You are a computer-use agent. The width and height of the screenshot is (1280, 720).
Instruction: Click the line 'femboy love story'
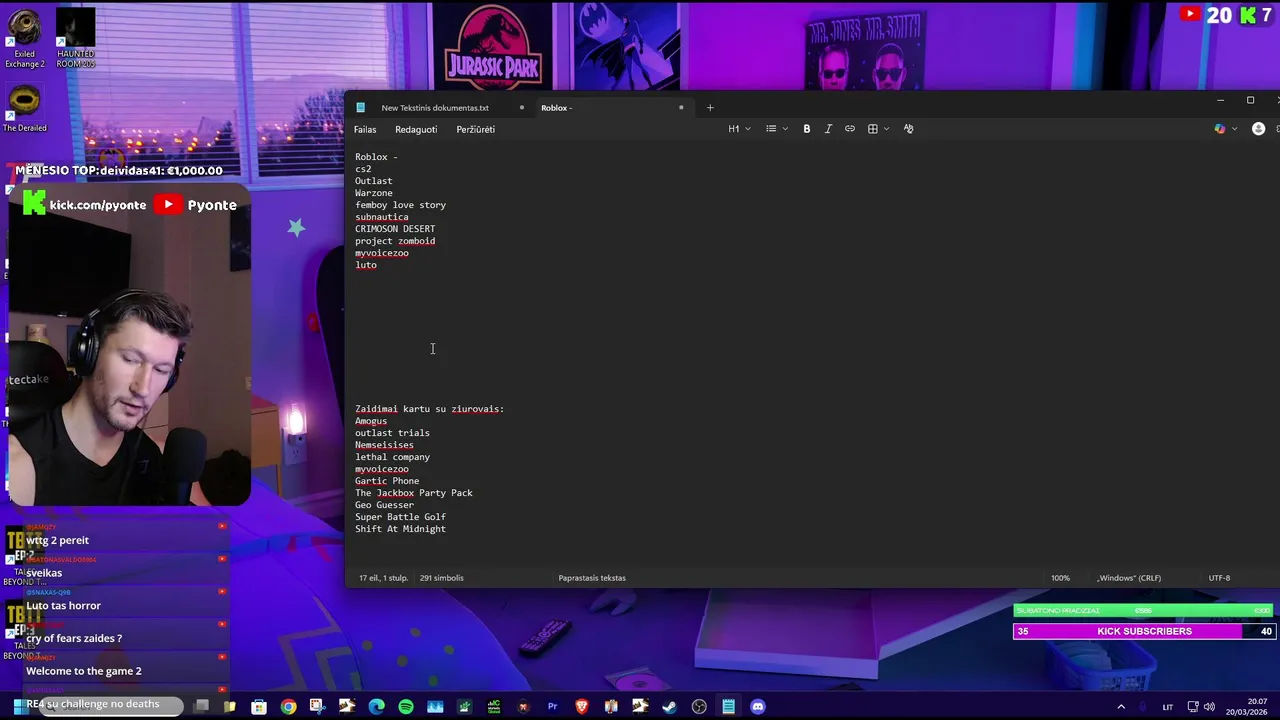[x=400, y=205]
